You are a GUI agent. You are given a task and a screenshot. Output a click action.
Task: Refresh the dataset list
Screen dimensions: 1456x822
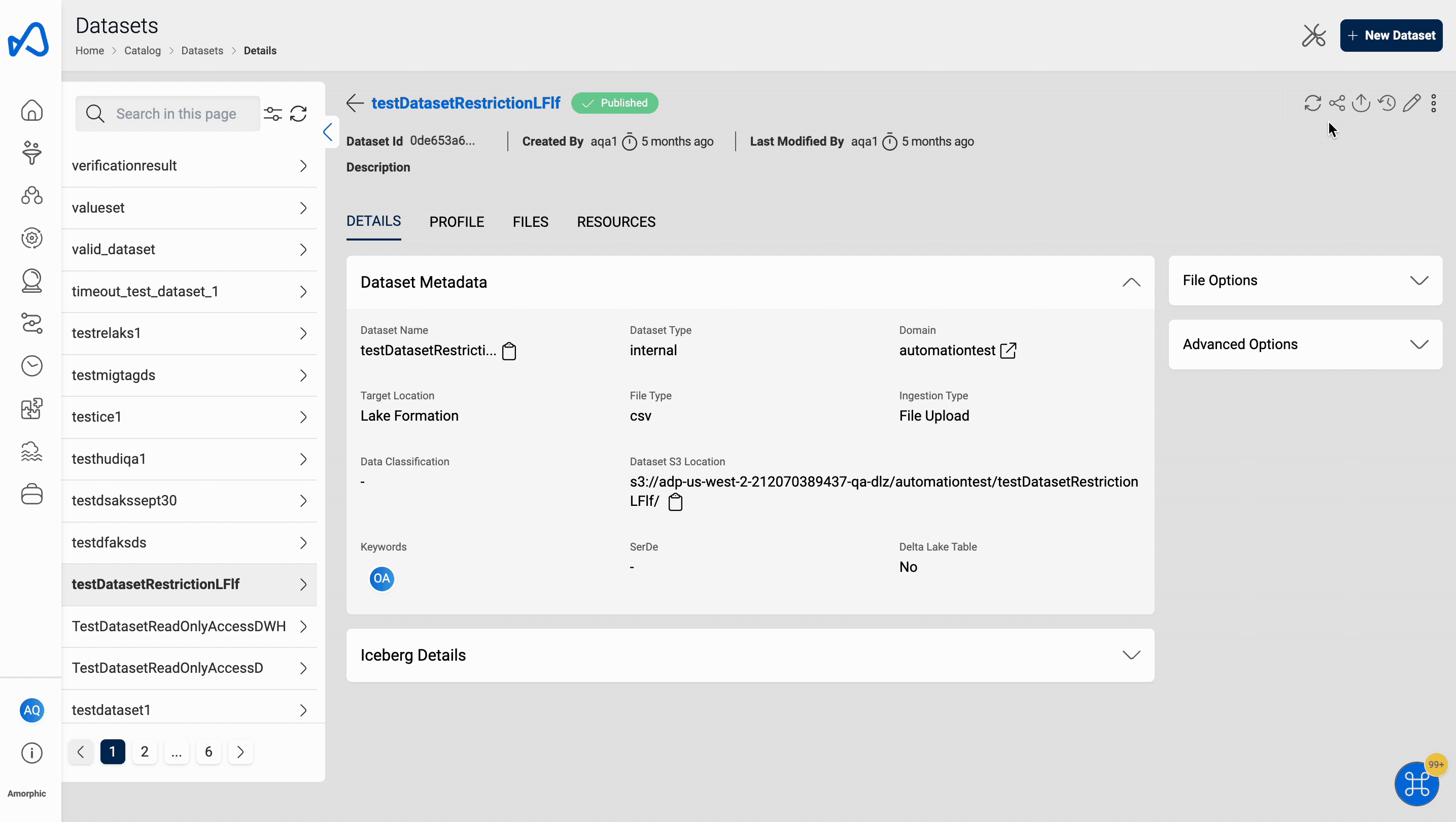click(298, 114)
